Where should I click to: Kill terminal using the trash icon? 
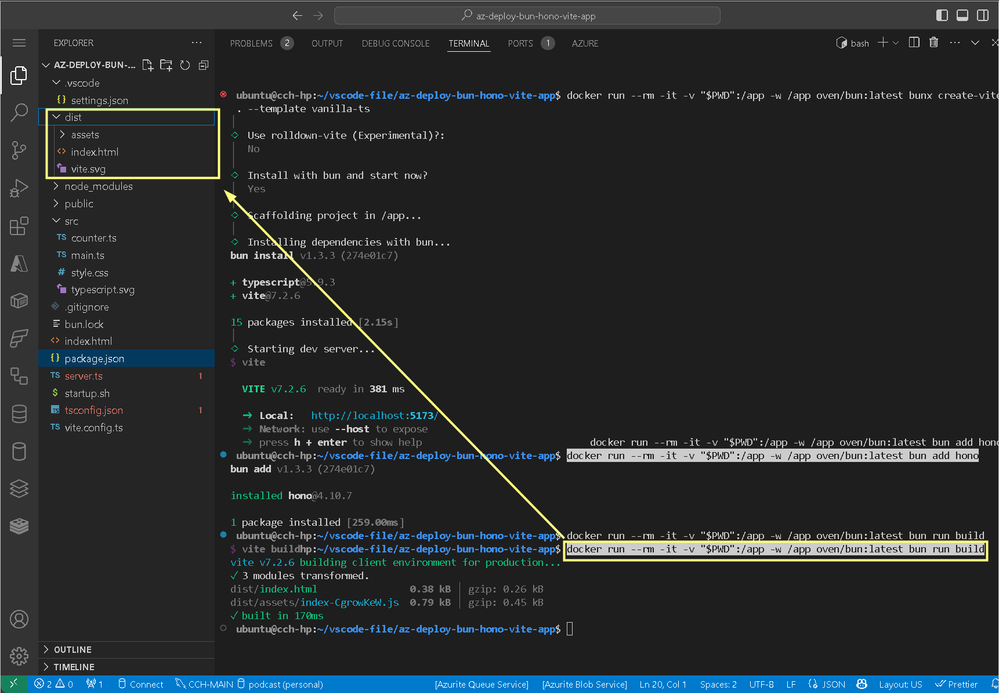pos(933,43)
